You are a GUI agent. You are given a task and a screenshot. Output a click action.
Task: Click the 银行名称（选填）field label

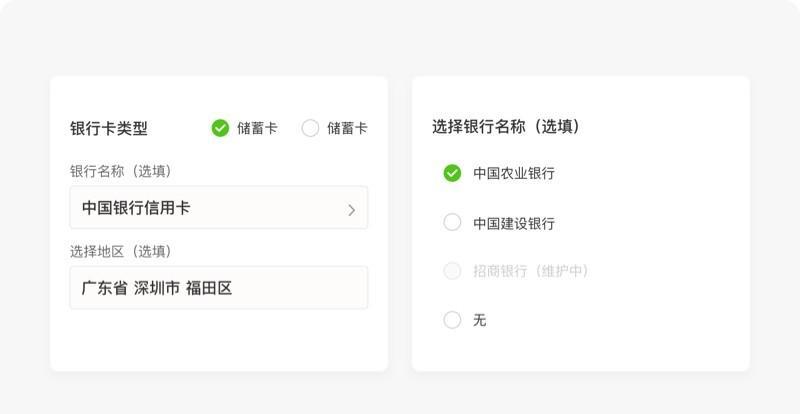(x=121, y=172)
